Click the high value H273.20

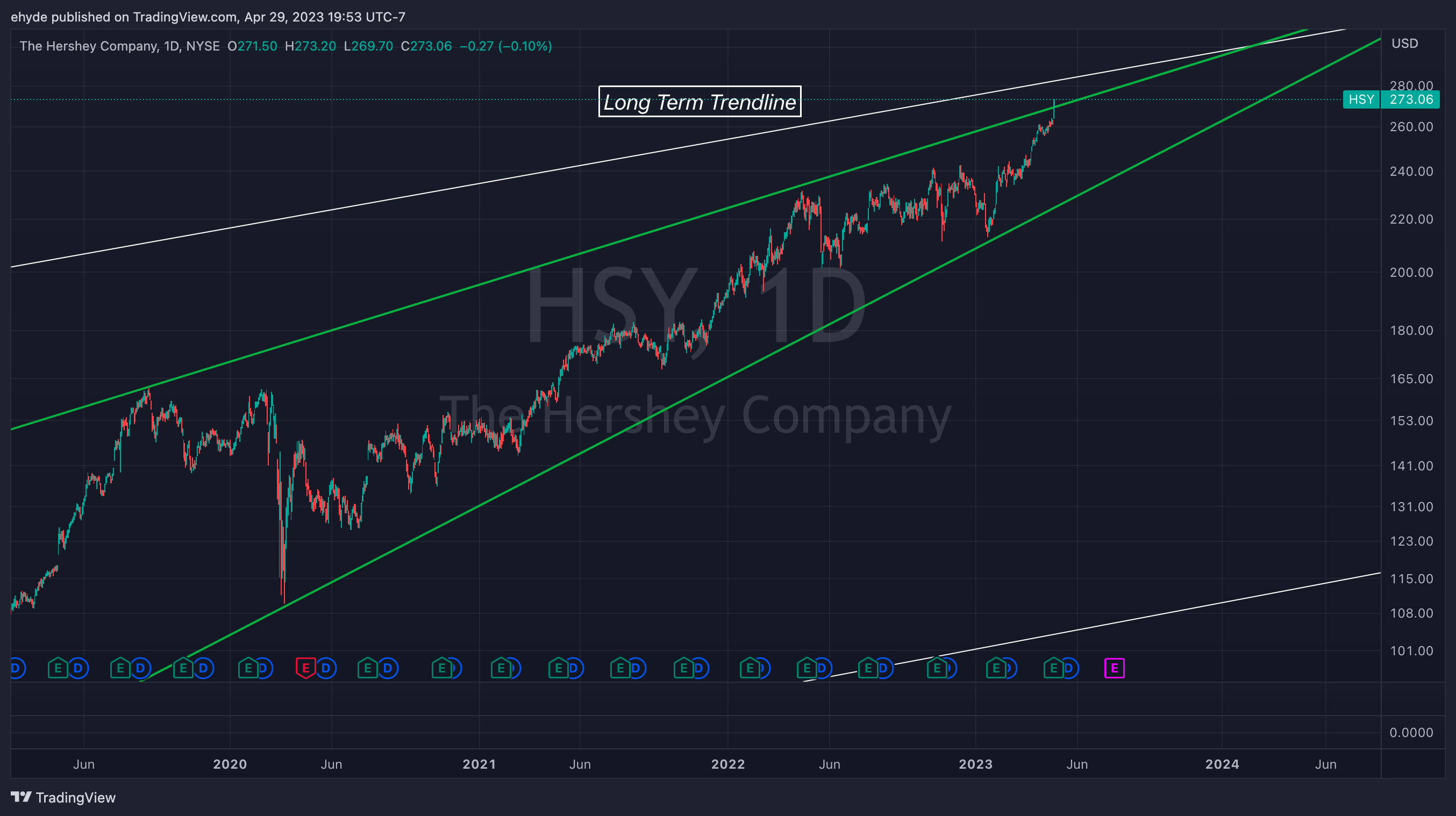pos(310,46)
